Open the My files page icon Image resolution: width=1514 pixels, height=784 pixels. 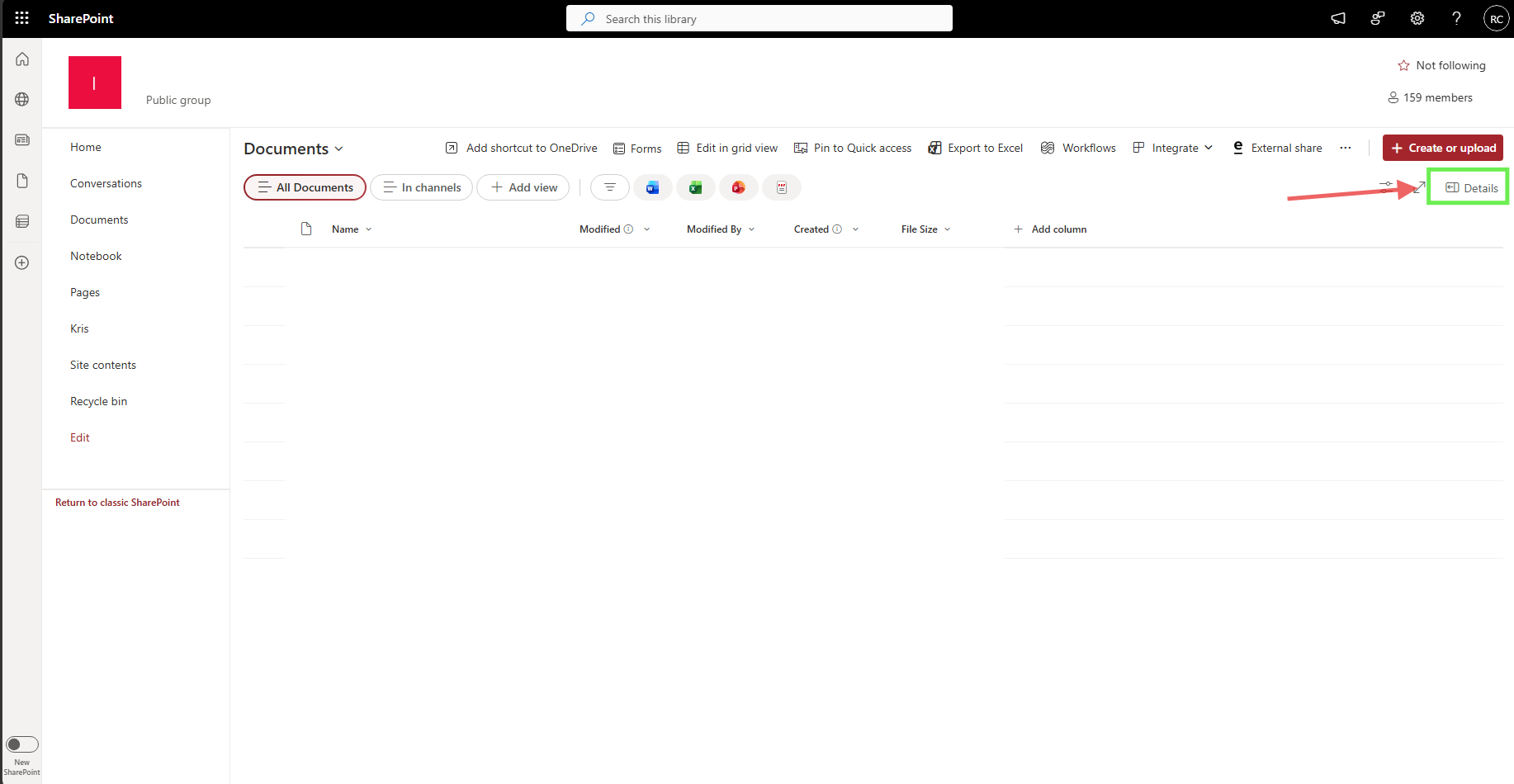[x=22, y=181]
